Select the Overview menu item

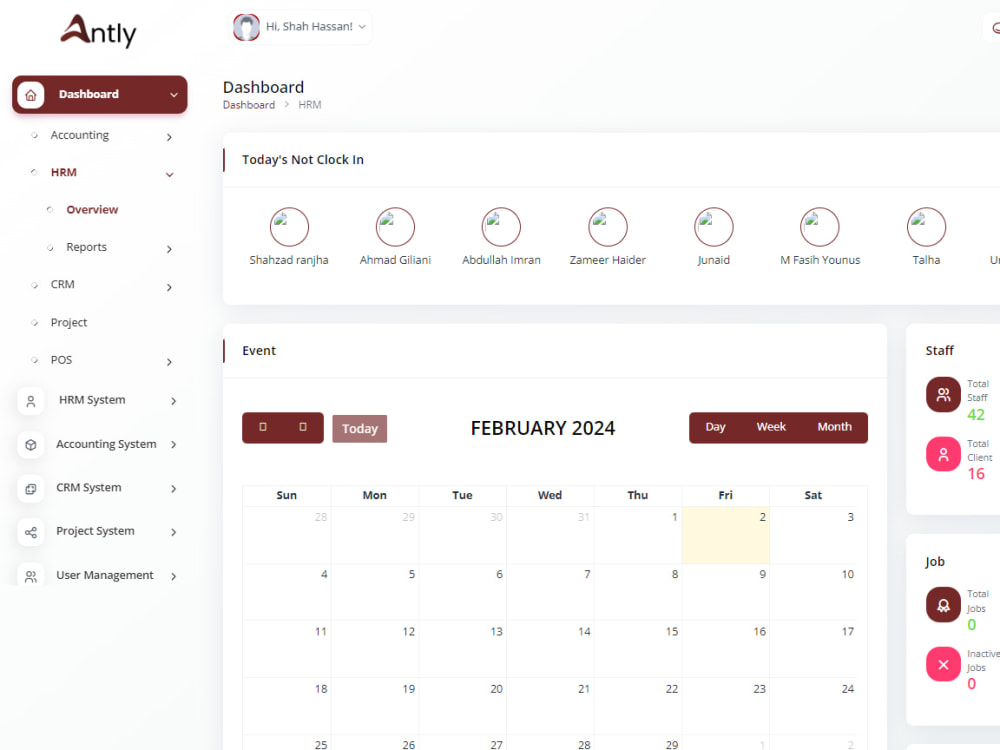coord(92,209)
